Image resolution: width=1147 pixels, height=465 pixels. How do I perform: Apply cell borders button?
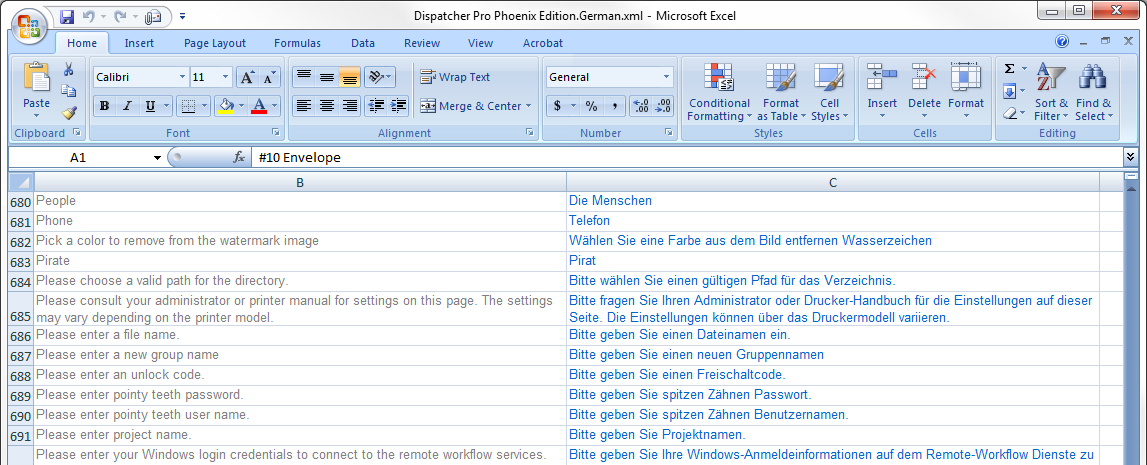[x=188, y=106]
